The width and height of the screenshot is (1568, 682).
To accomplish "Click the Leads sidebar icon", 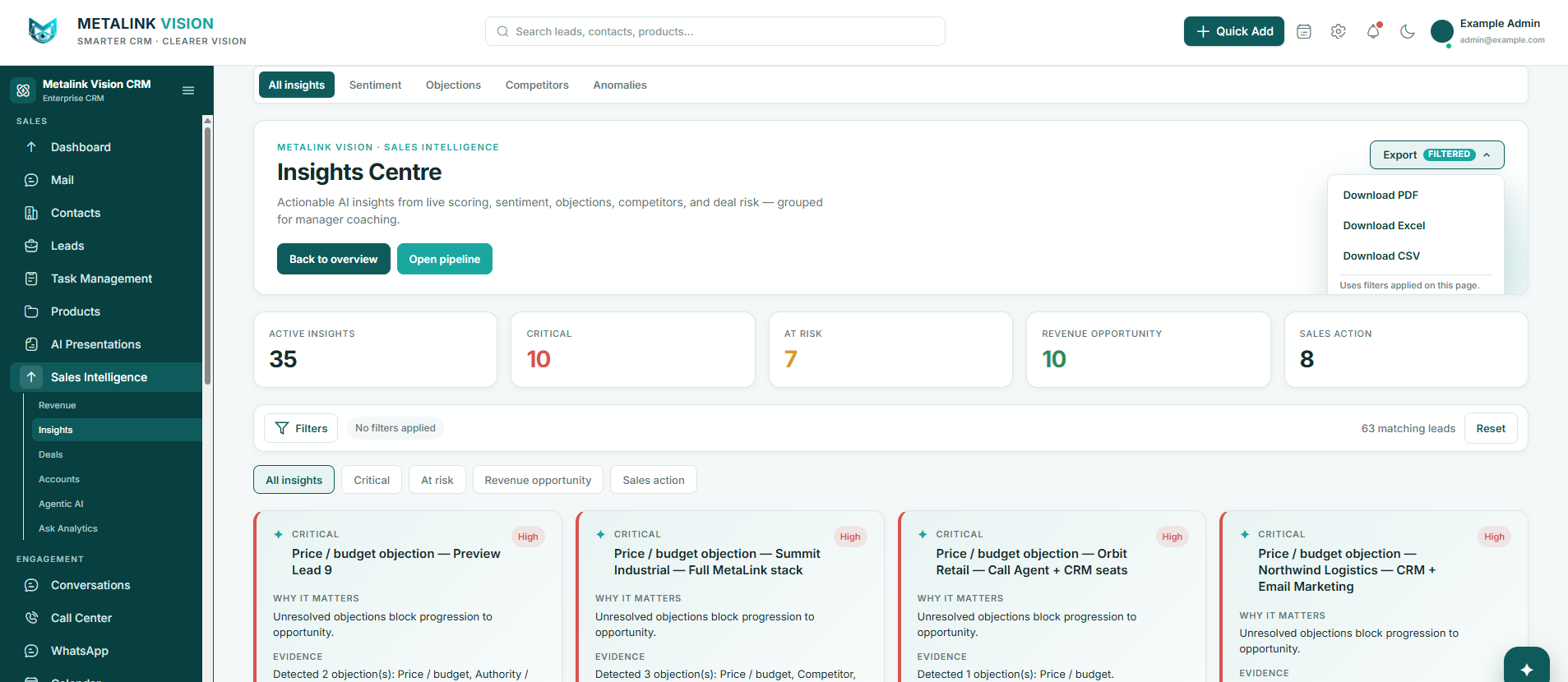I will click(31, 246).
